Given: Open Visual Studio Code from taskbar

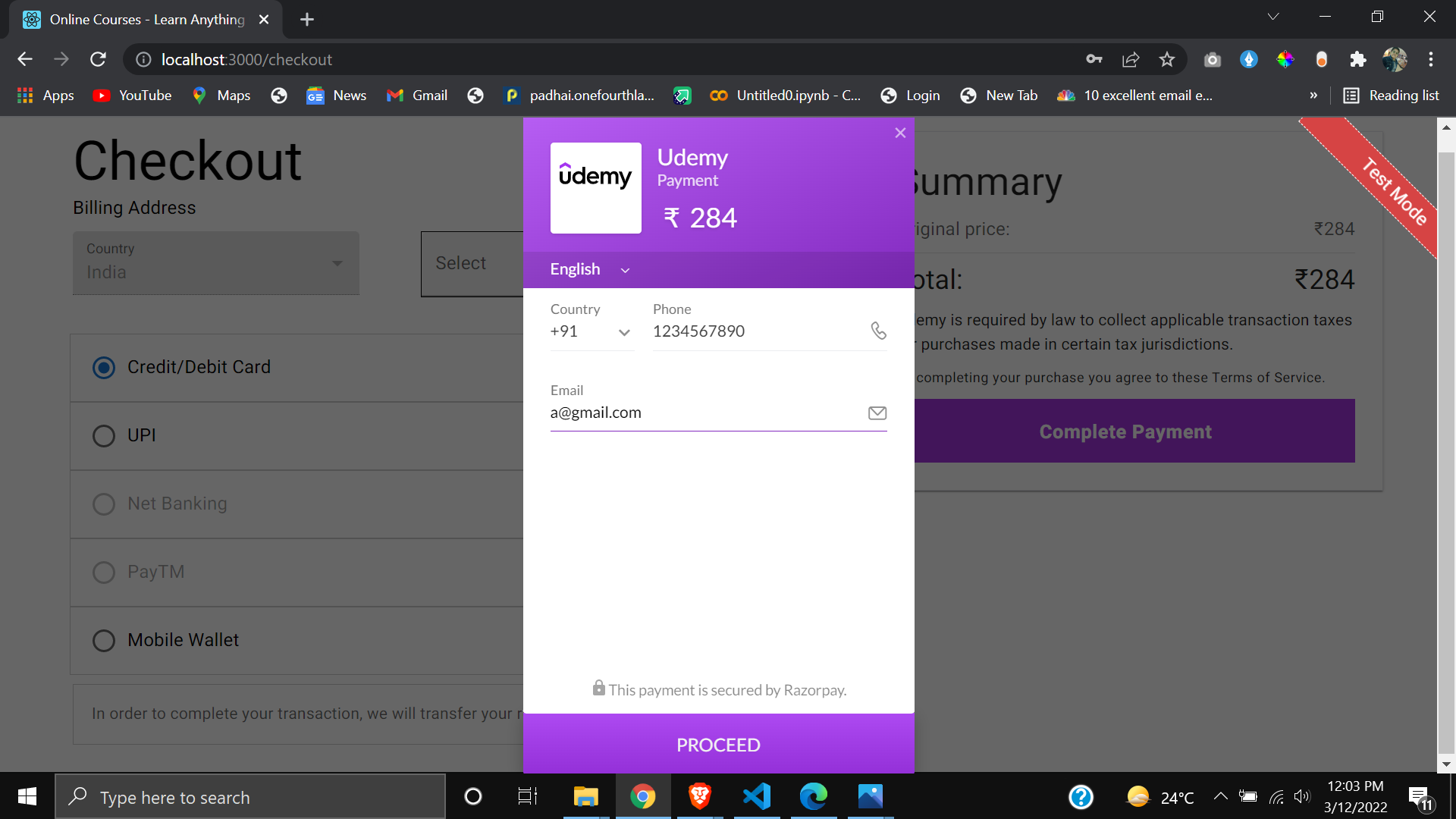Looking at the screenshot, I should 756,796.
